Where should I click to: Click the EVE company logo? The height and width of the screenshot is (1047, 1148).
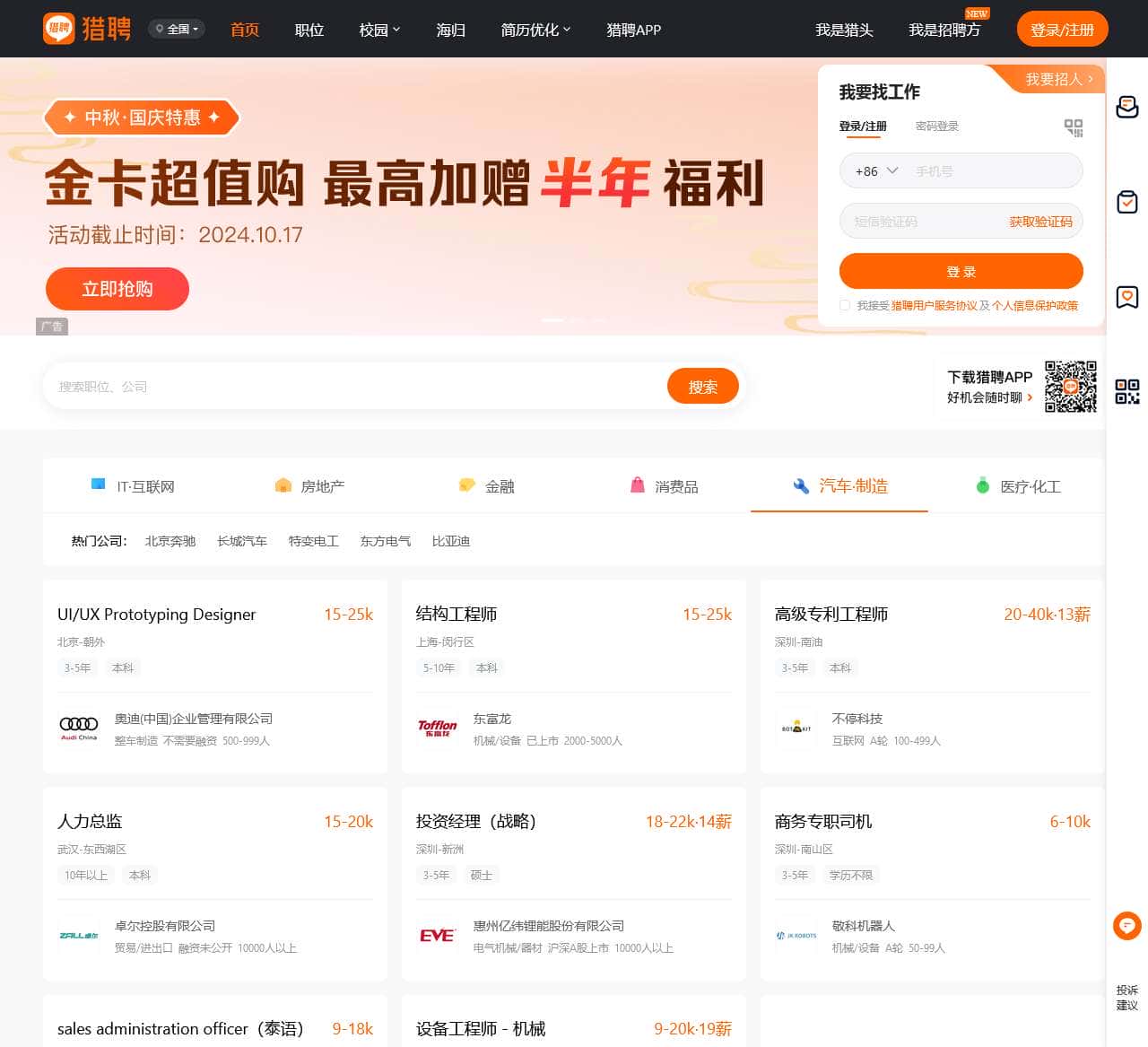[x=438, y=935]
